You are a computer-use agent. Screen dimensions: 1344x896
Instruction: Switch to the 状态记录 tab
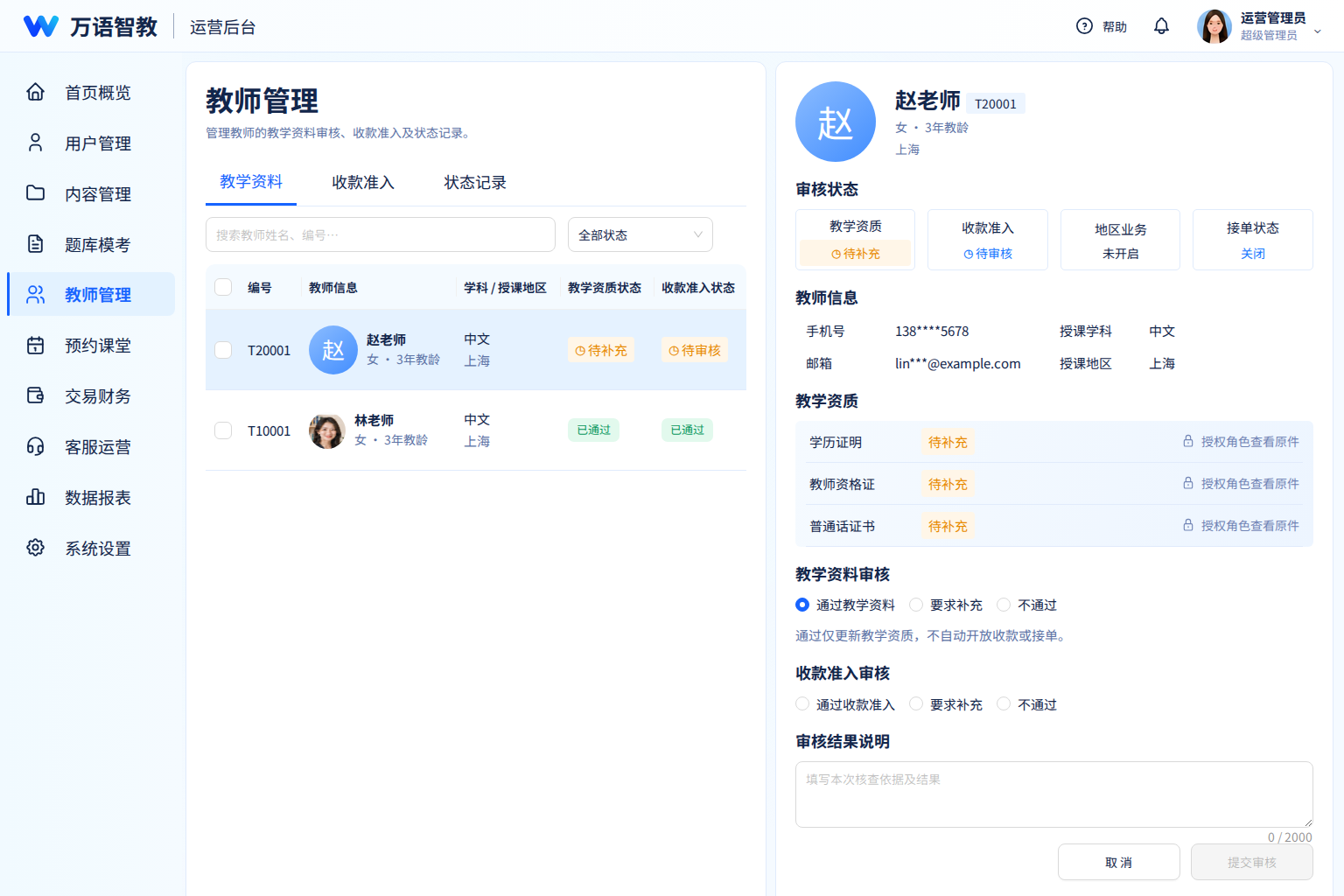click(x=475, y=182)
